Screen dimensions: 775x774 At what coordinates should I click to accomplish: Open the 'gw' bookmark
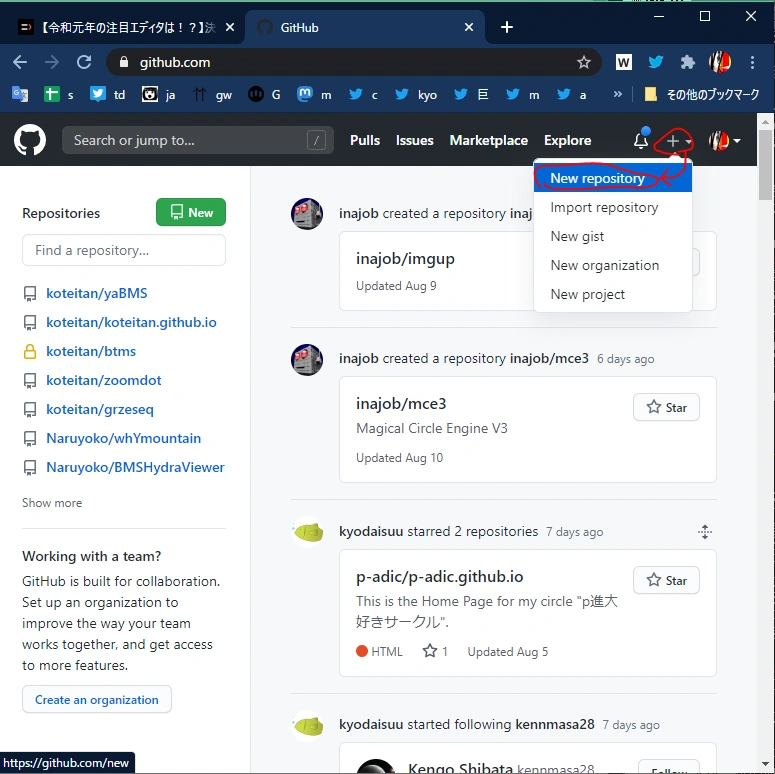pyautogui.click(x=212, y=94)
